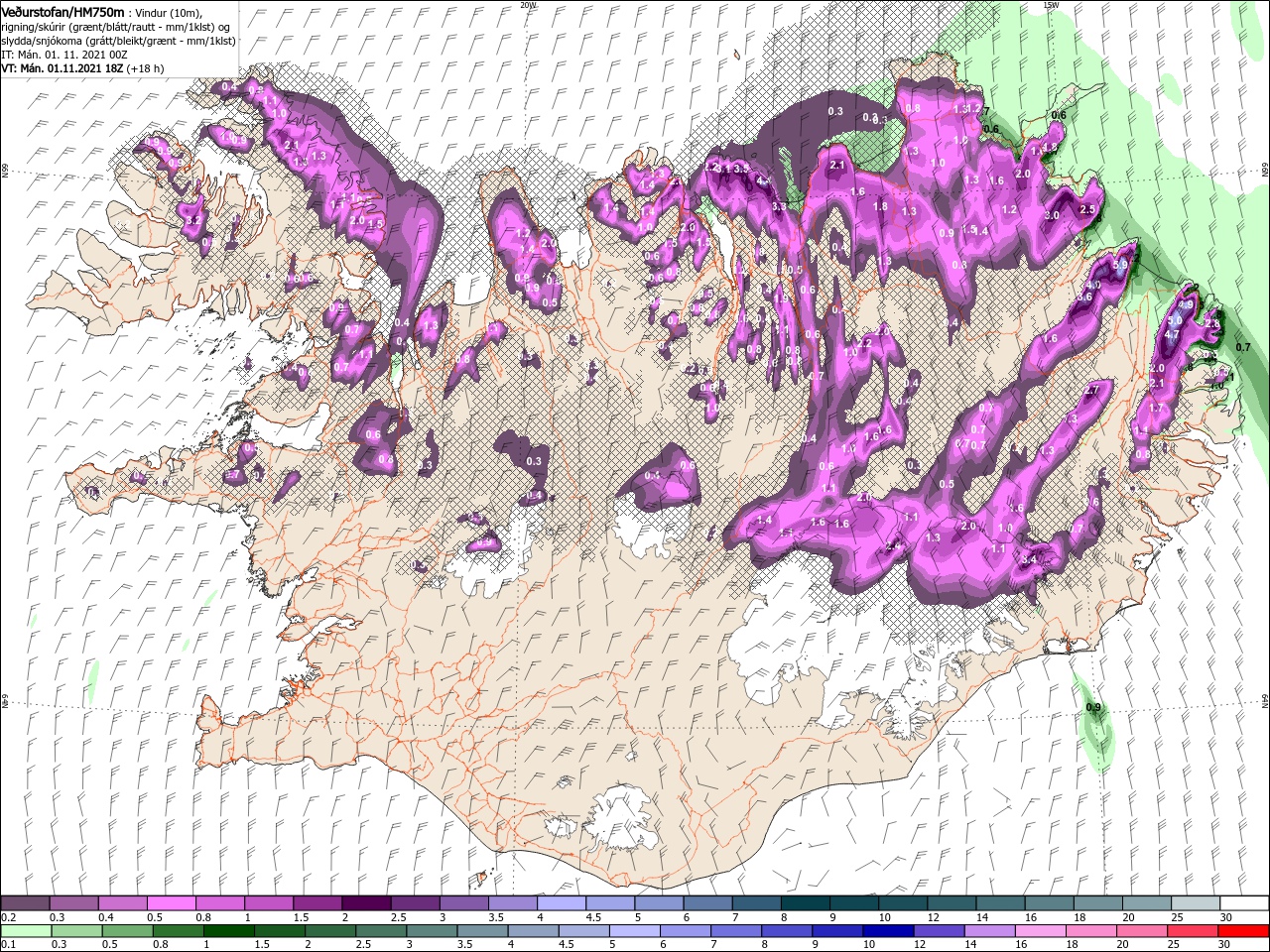Select the crimson 25 swatch in lower legend
This screenshot has height=952, width=1270.
point(1193,930)
